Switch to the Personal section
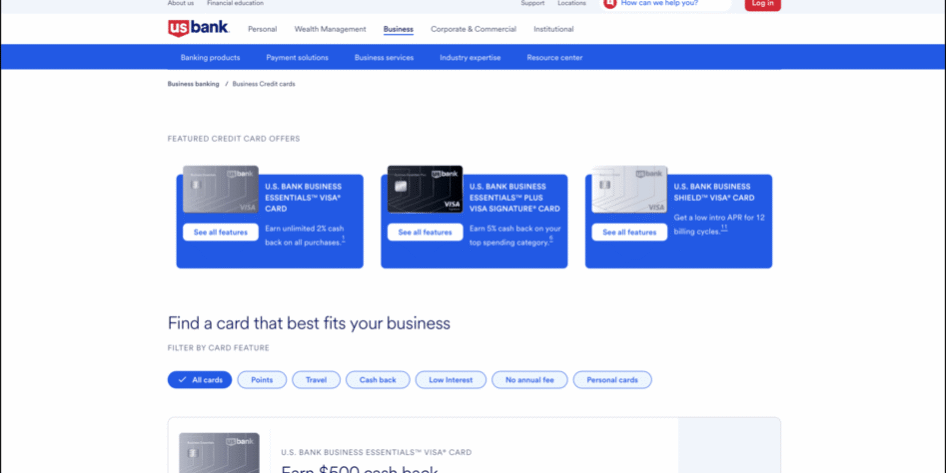This screenshot has height=473, width=946. (262, 29)
